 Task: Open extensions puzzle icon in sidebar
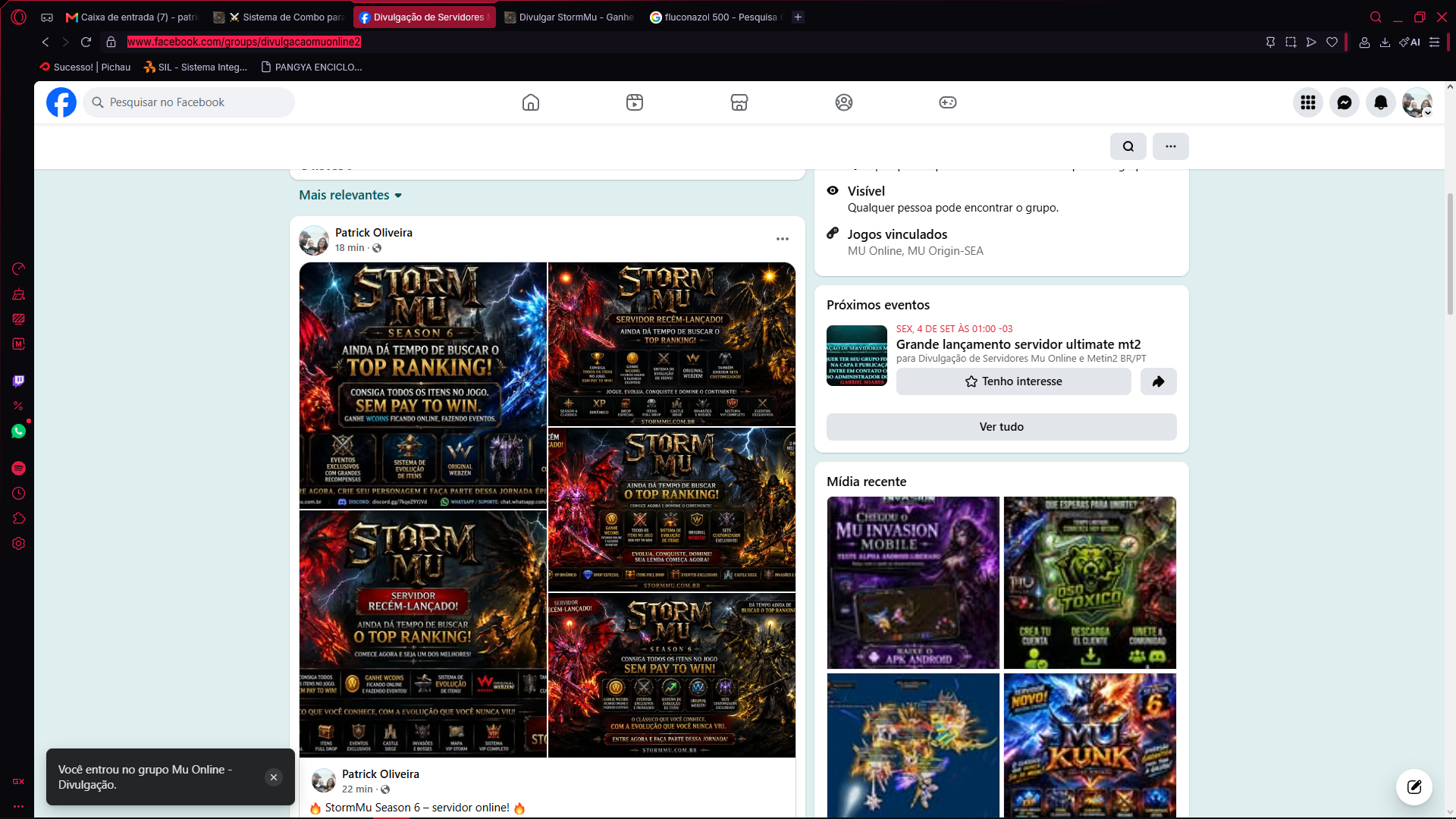click(x=19, y=519)
